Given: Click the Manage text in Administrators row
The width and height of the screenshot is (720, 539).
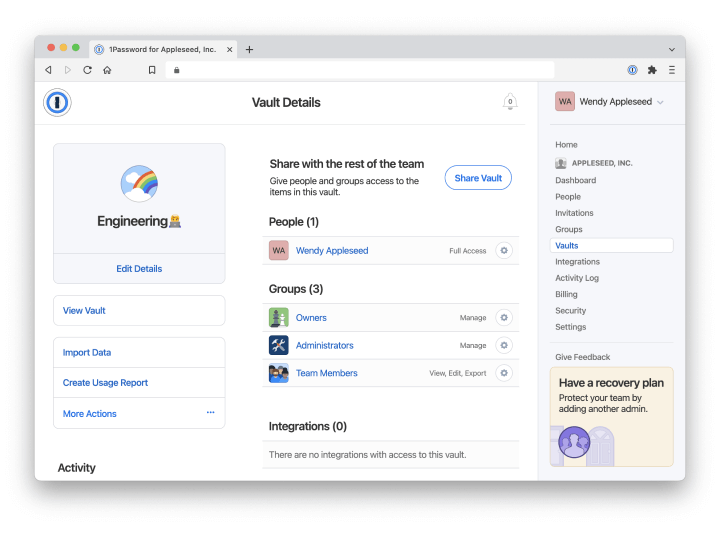Looking at the screenshot, I should (473, 345).
